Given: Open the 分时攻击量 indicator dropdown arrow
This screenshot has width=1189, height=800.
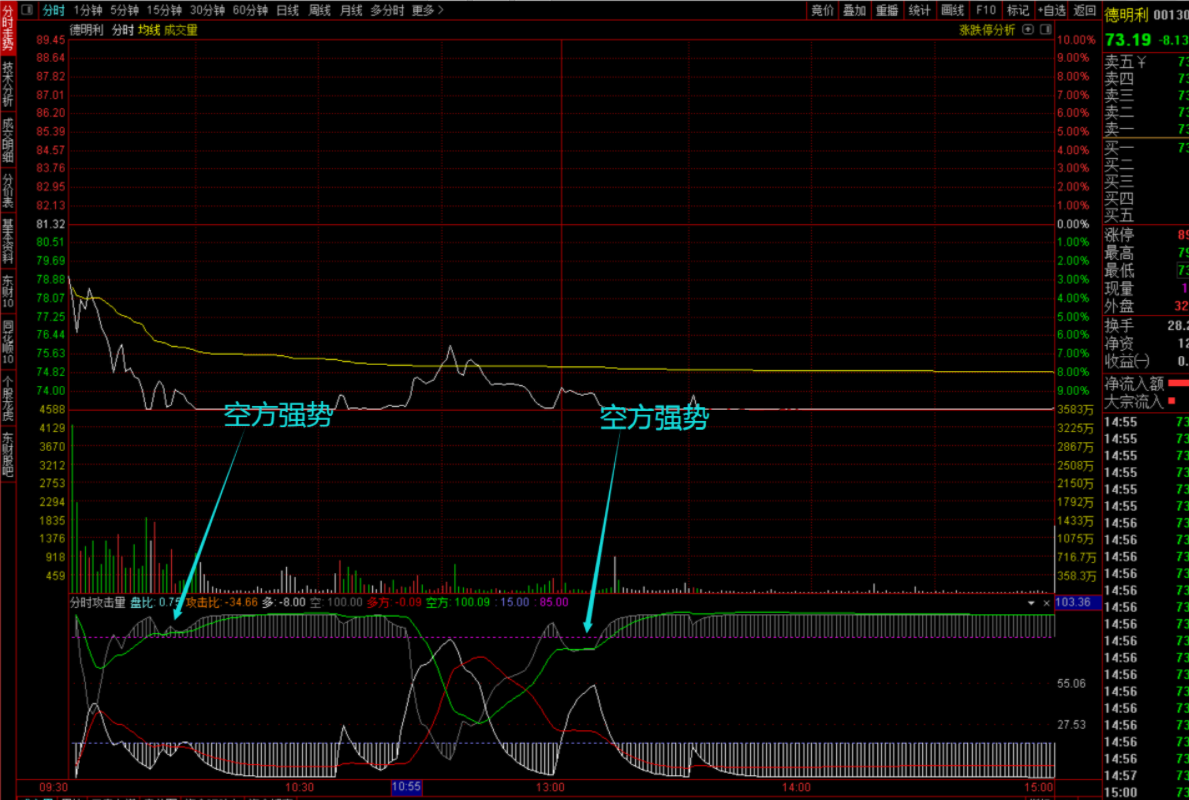Looking at the screenshot, I should click(x=1031, y=603).
